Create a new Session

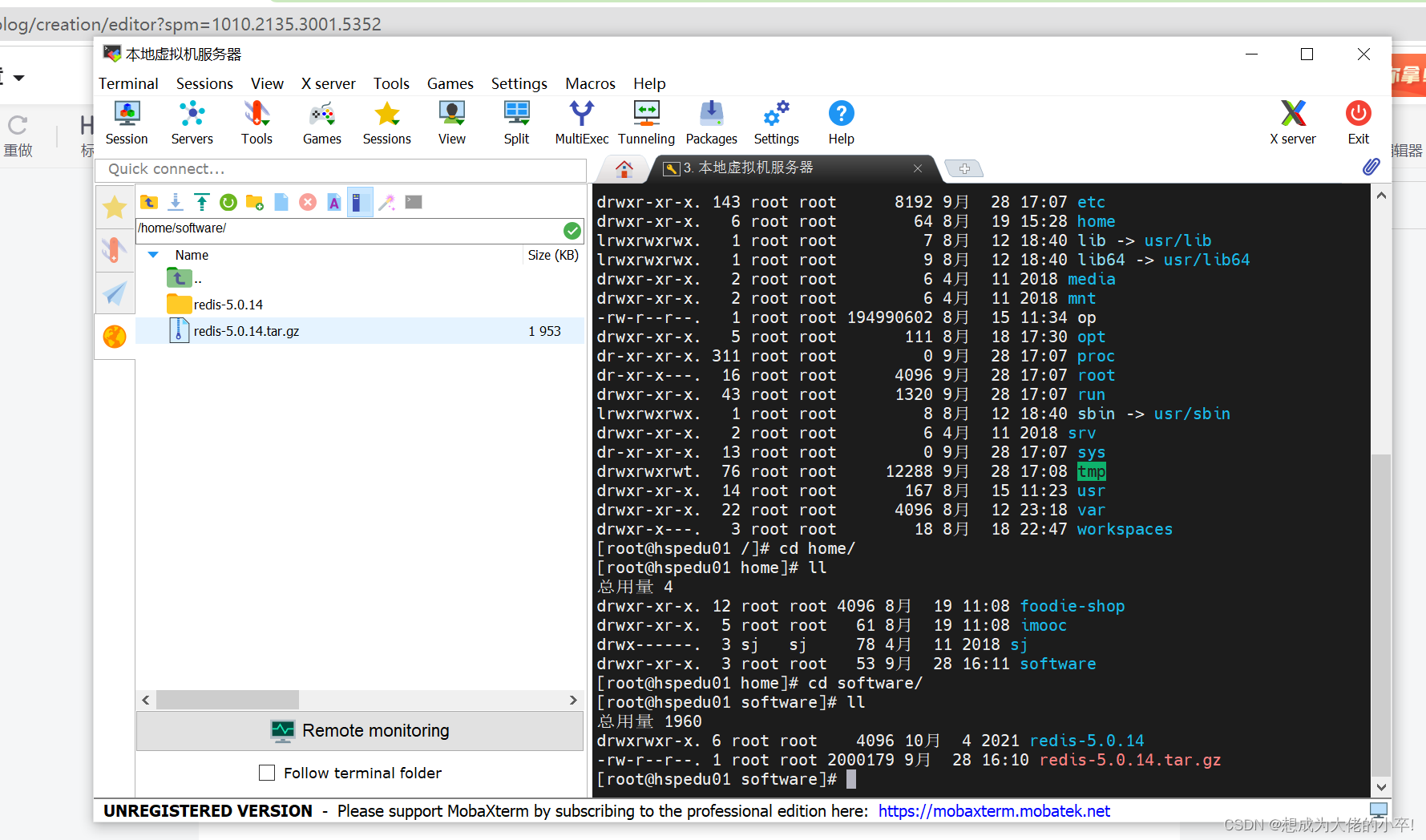pyautogui.click(x=127, y=122)
